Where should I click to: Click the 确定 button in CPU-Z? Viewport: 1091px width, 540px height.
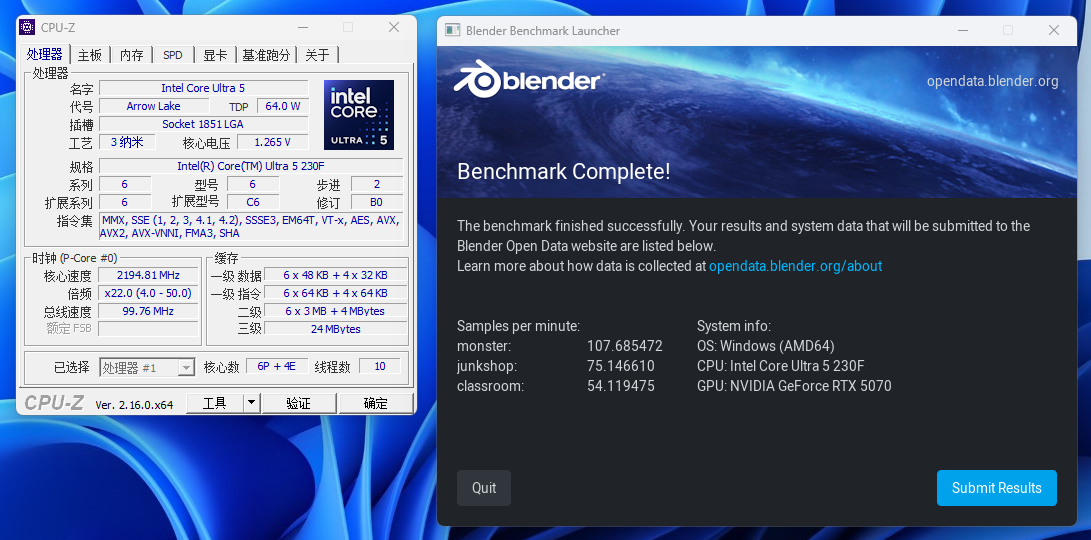point(376,403)
